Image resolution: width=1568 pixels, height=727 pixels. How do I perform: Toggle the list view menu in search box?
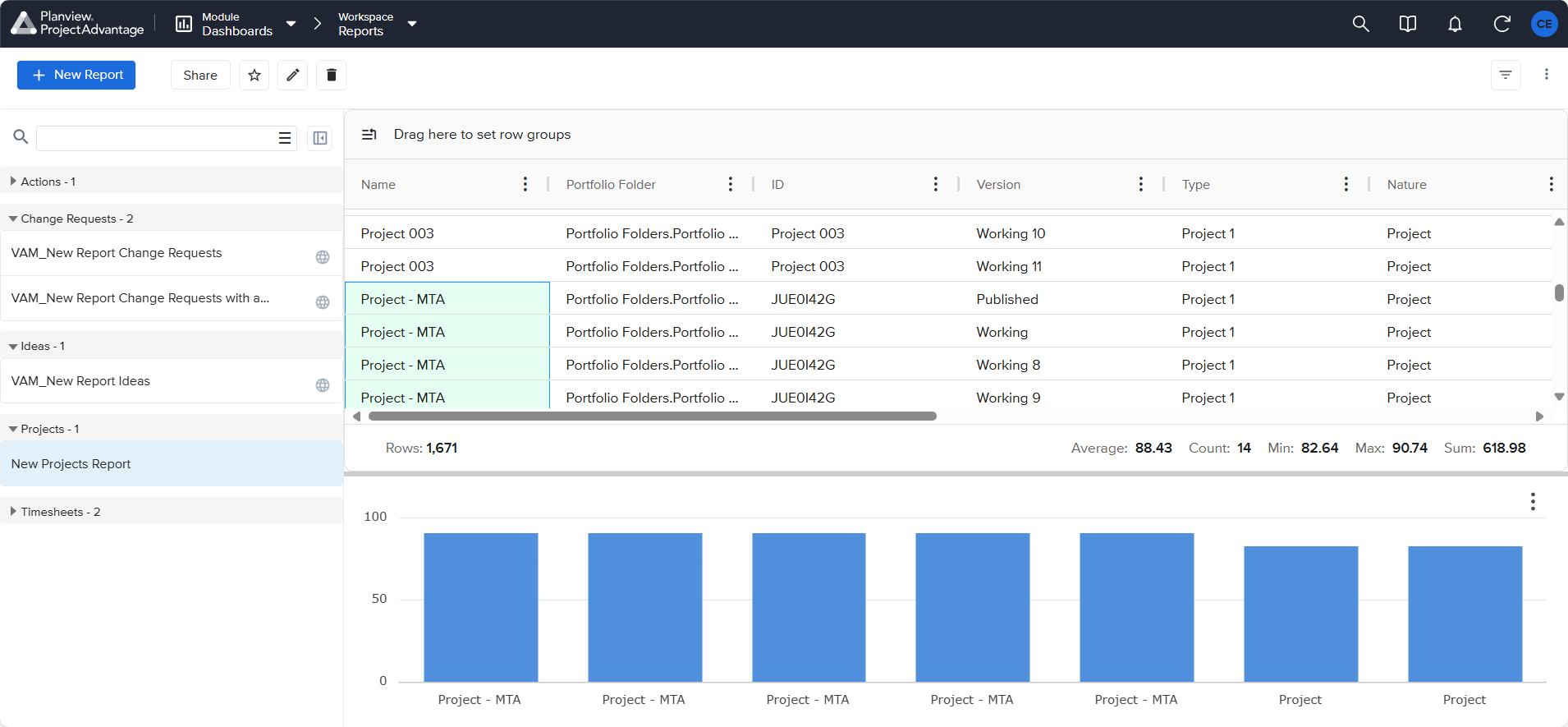pyautogui.click(x=285, y=138)
